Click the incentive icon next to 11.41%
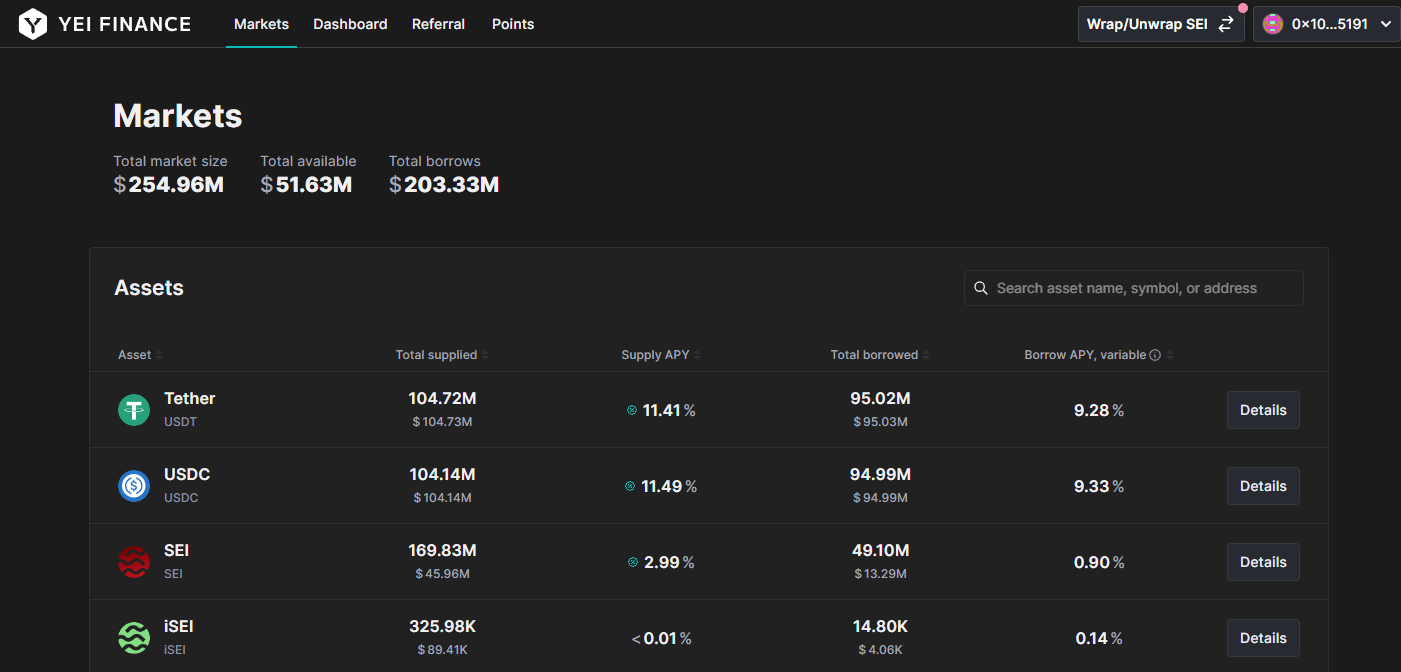This screenshot has height=672, width=1401. 632,410
